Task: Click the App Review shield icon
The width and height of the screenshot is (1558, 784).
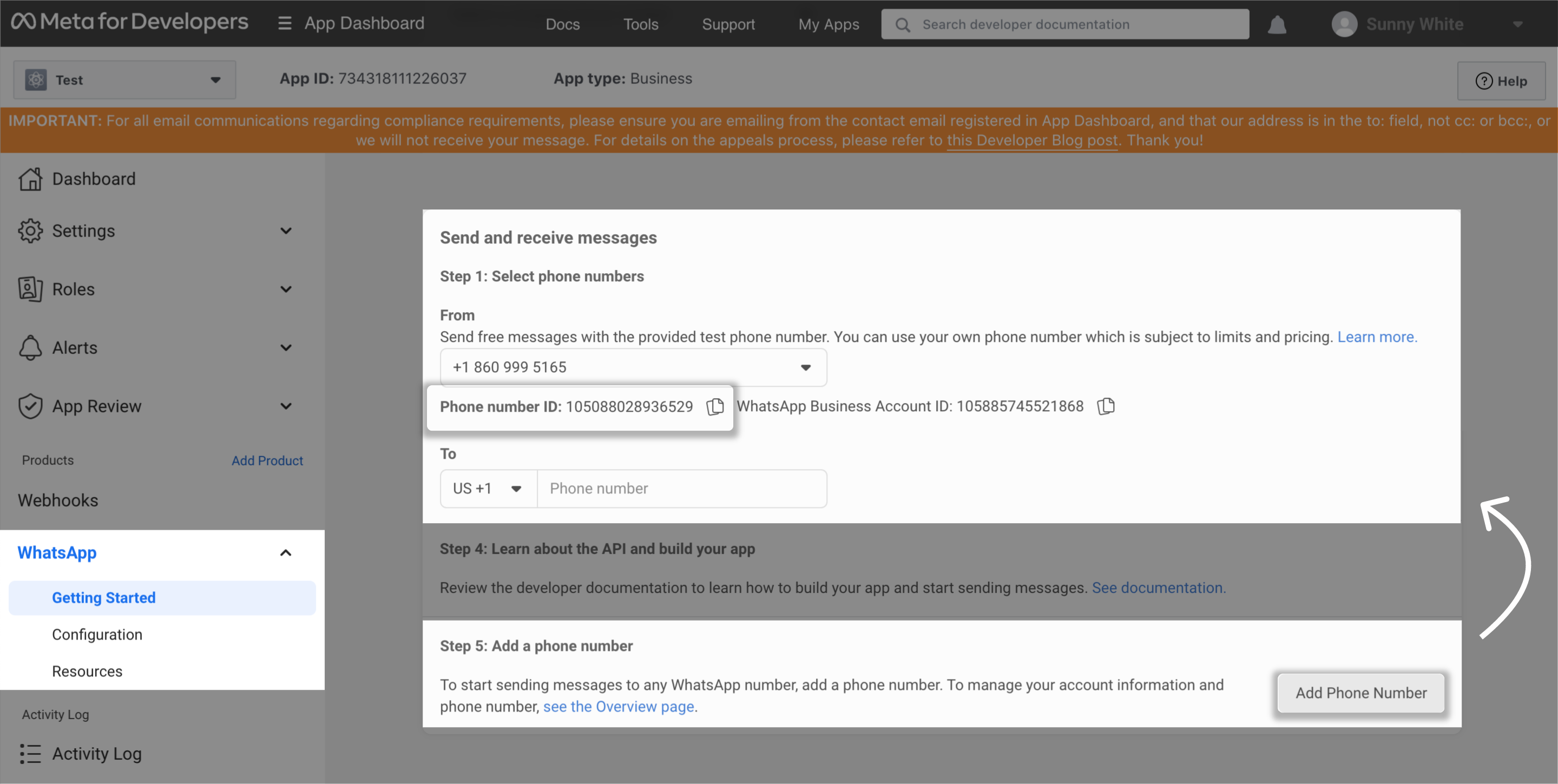Action: click(x=30, y=406)
